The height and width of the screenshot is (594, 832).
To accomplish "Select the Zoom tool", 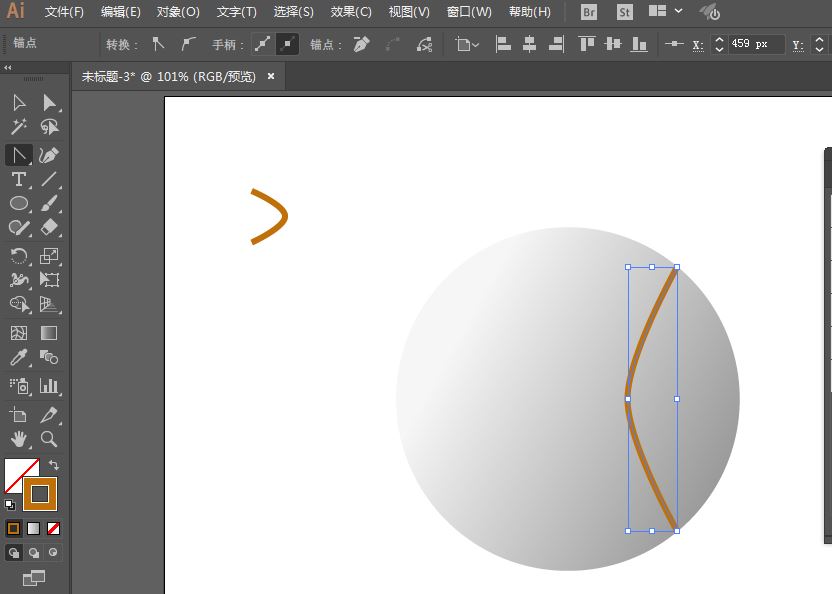I will point(49,439).
